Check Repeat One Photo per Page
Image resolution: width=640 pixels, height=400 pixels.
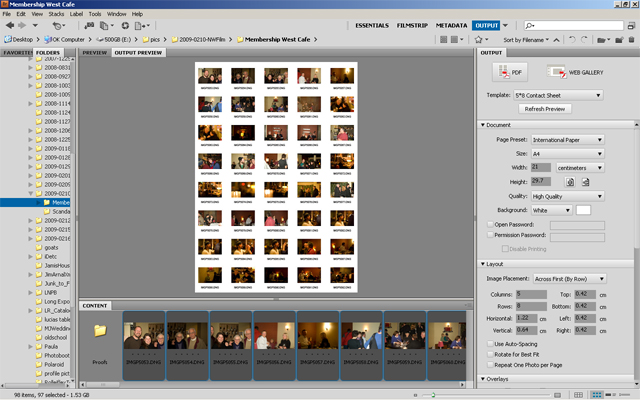(490, 365)
